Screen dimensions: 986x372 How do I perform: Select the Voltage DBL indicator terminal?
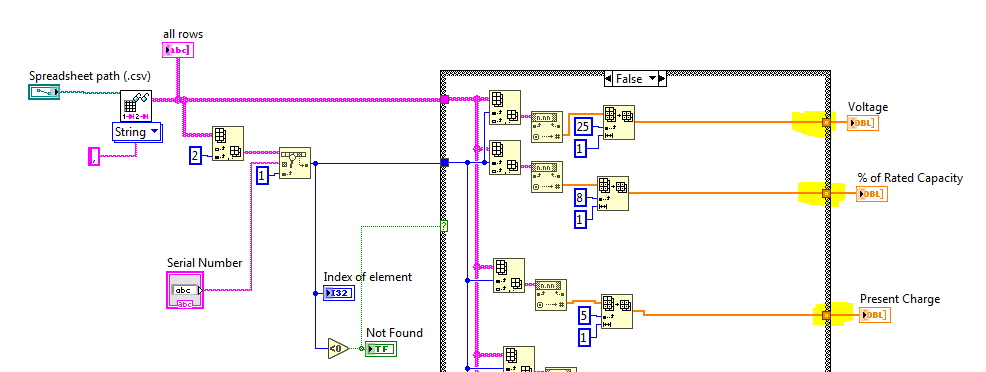863,123
